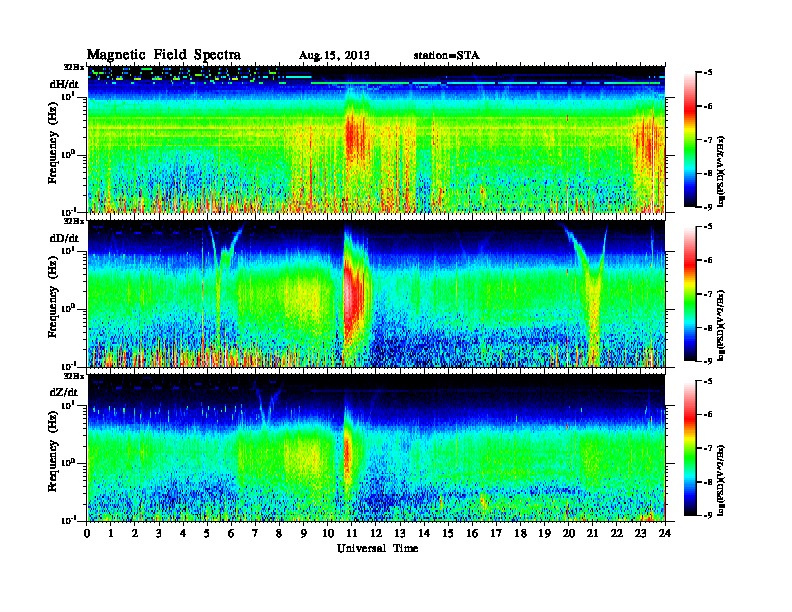Click the "dZ/dt" panel label
Viewport: 792px width, 612px height.
click(x=64, y=392)
